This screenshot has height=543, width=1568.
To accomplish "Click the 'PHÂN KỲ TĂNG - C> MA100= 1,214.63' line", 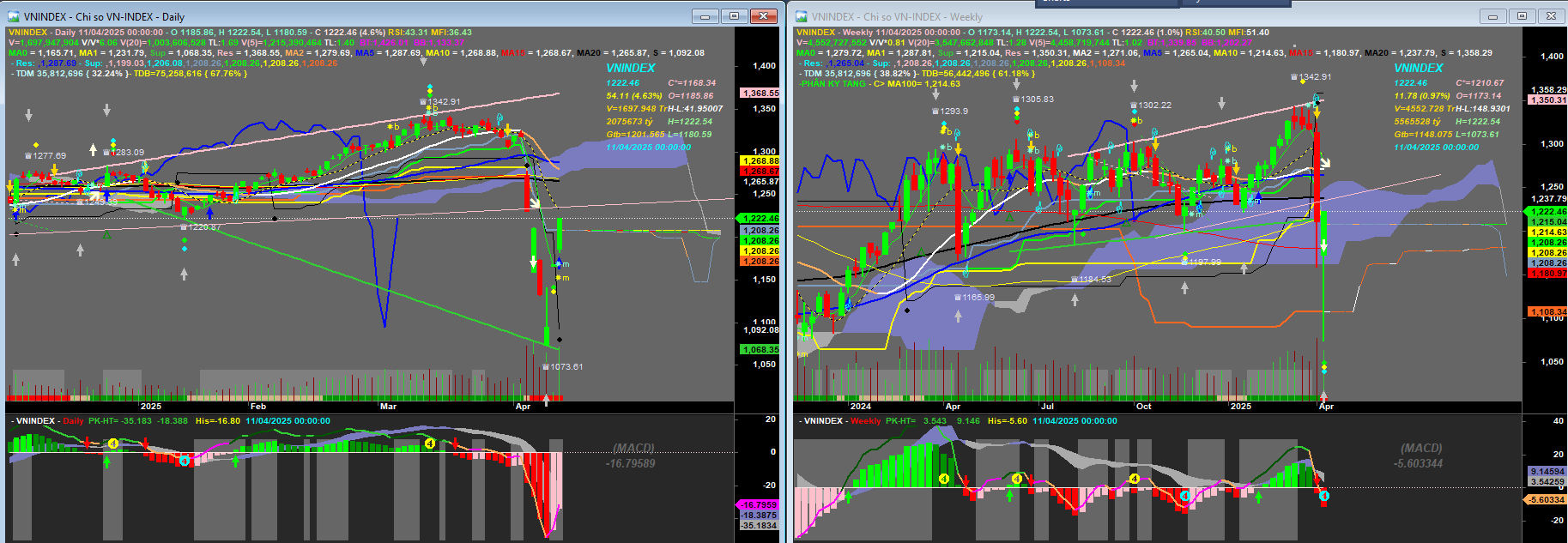I will pyautogui.click(x=880, y=84).
